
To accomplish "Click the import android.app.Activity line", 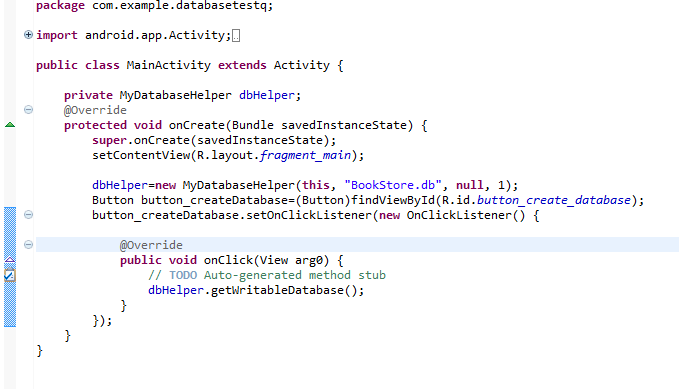I will tap(134, 35).
